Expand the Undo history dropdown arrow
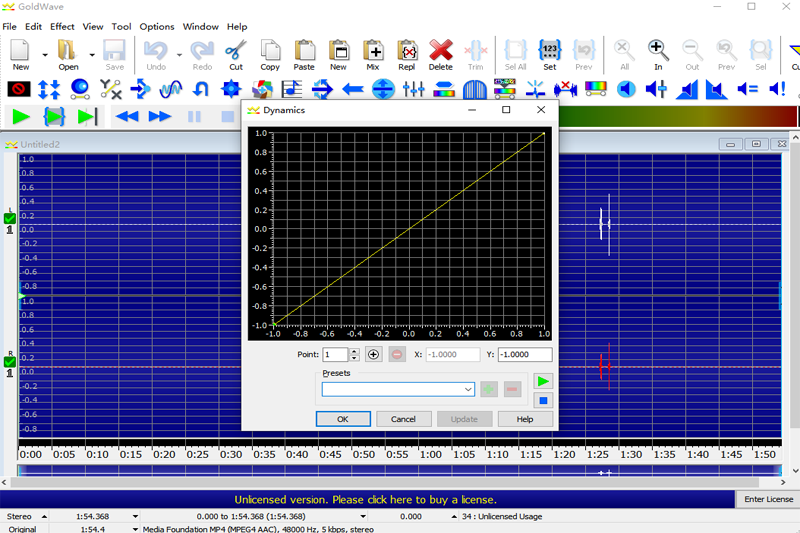This screenshot has width=800, height=533. [179, 55]
